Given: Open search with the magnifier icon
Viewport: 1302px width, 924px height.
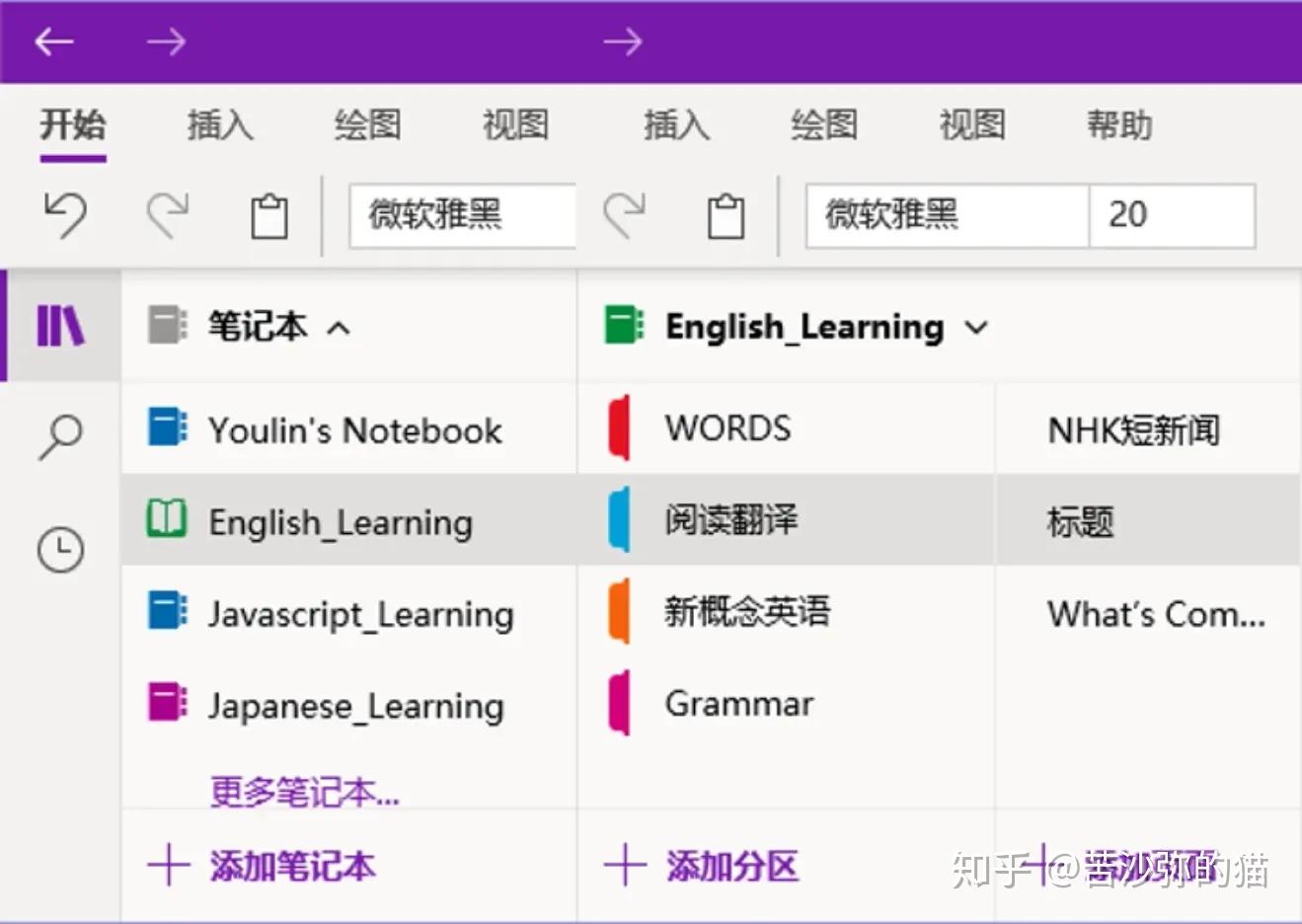Looking at the screenshot, I should [60, 437].
